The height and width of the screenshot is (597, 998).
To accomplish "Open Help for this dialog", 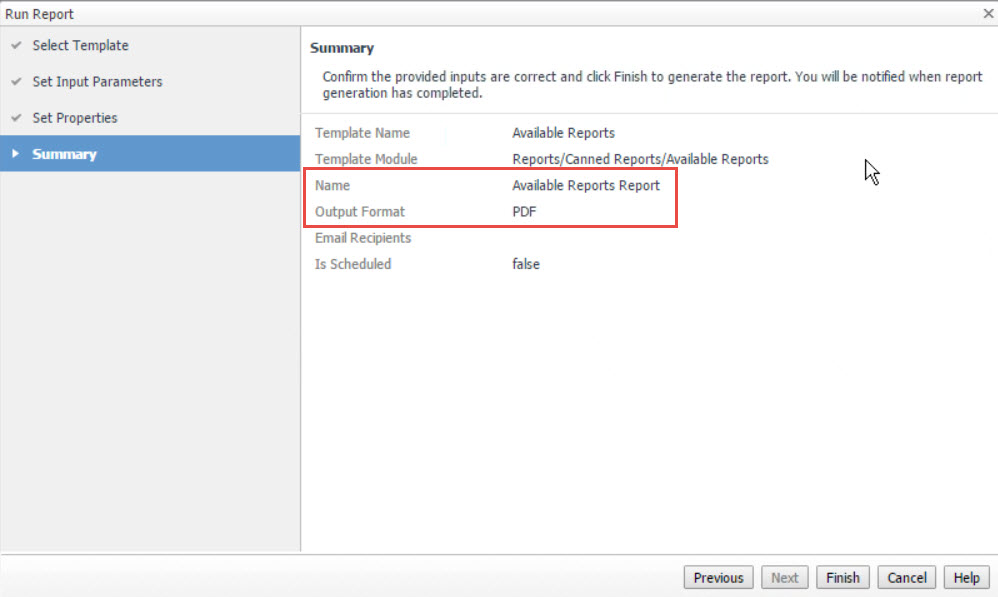I will (x=966, y=577).
